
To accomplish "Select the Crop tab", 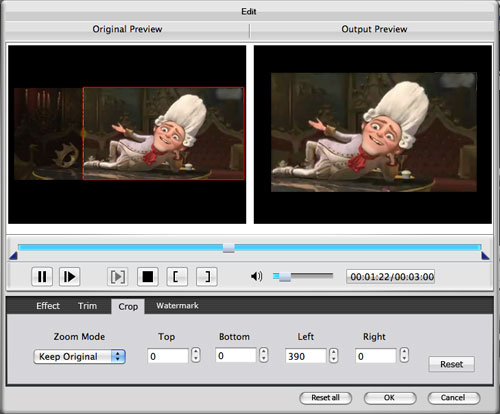I will pyautogui.click(x=128, y=306).
